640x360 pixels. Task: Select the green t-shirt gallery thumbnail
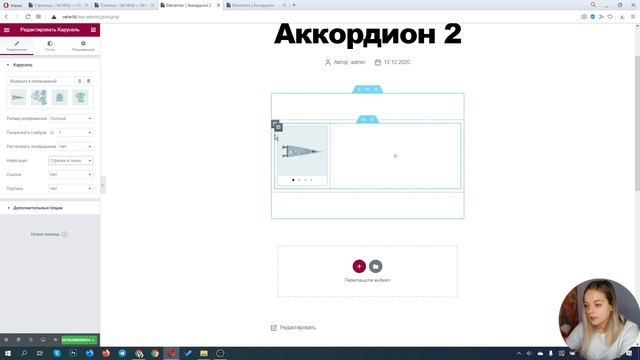80,97
